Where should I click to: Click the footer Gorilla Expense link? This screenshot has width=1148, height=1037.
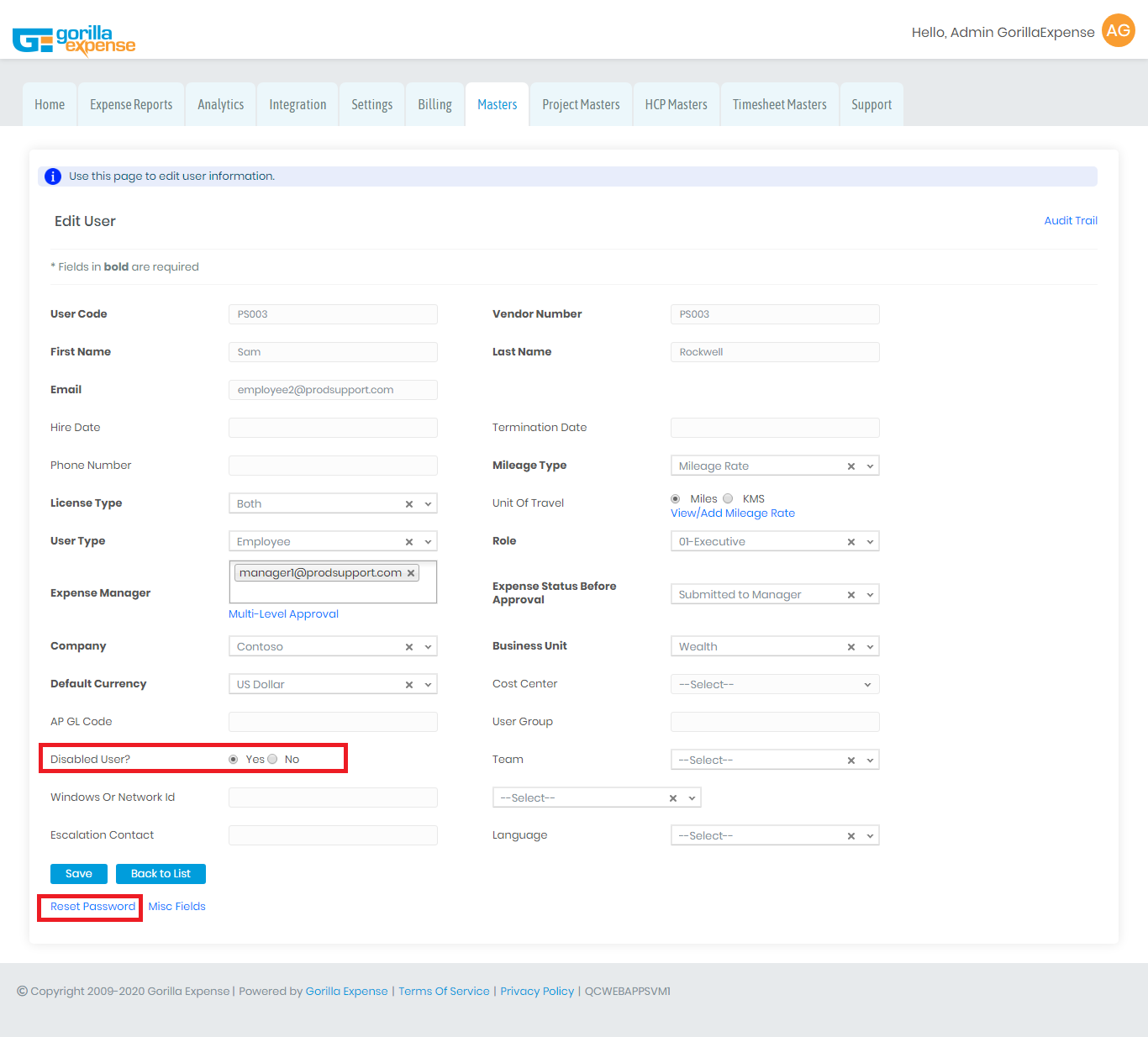tap(346, 992)
